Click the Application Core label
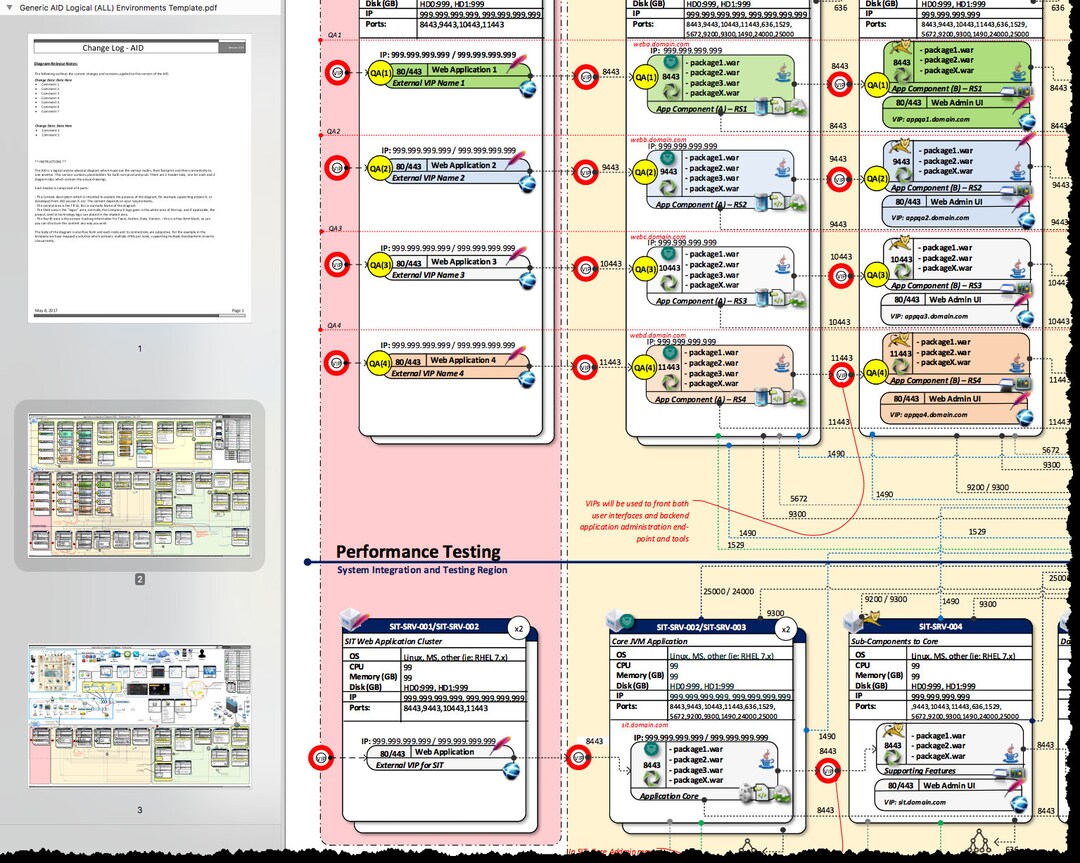1080x863 pixels. click(669, 796)
